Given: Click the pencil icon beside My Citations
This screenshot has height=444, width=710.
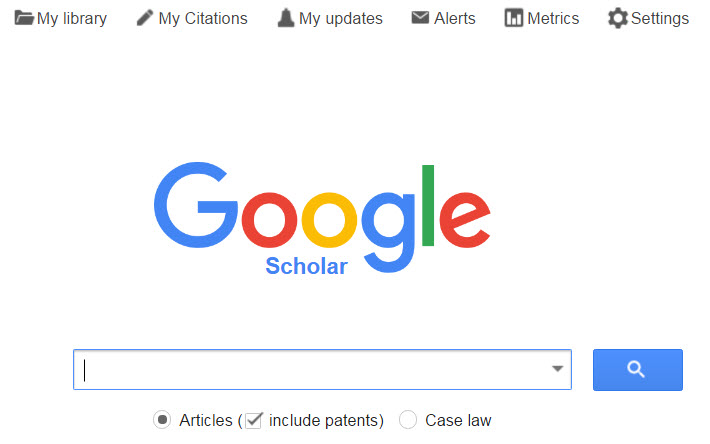Looking at the screenshot, I should (145, 18).
